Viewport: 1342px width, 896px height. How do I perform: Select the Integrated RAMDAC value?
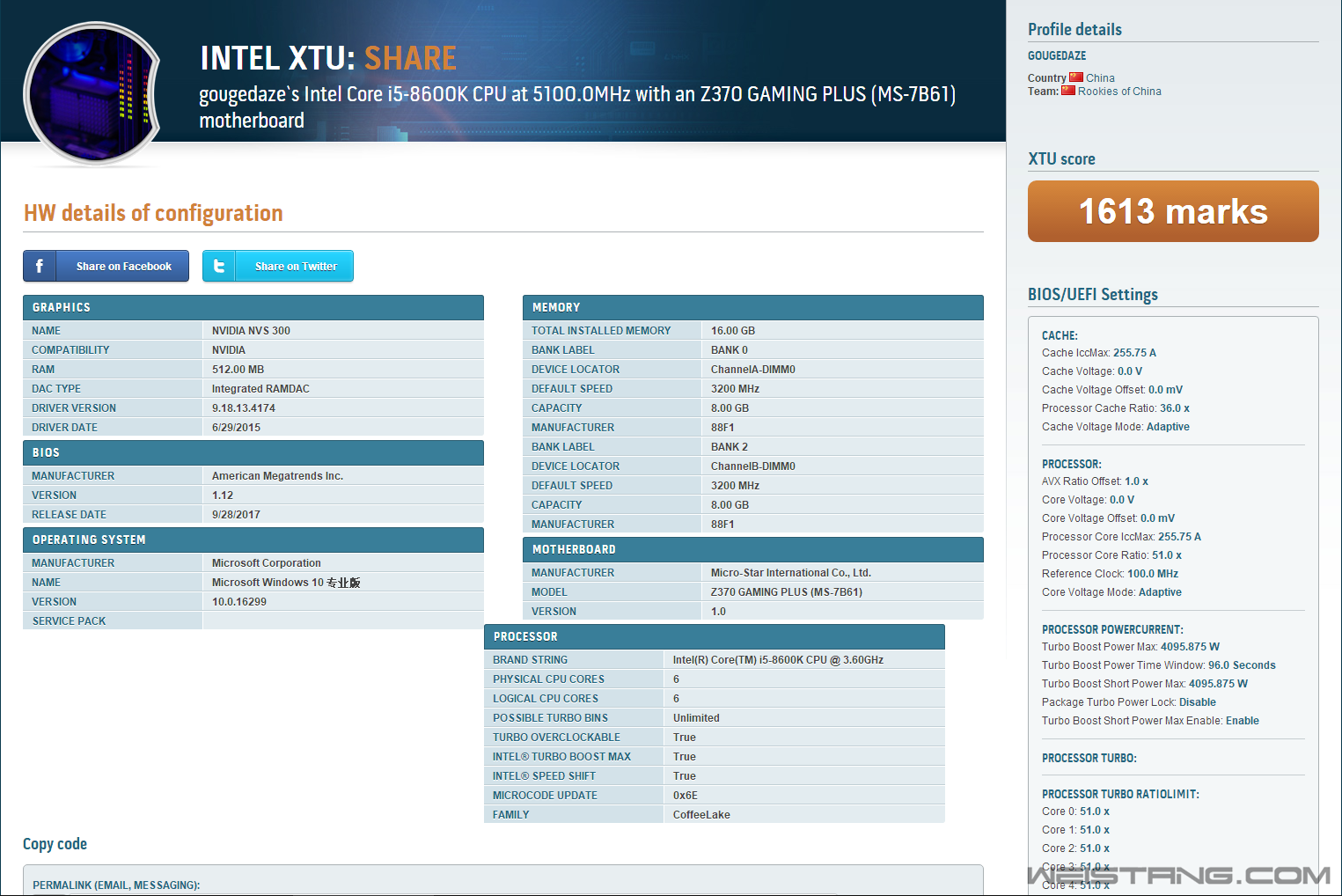coord(260,389)
